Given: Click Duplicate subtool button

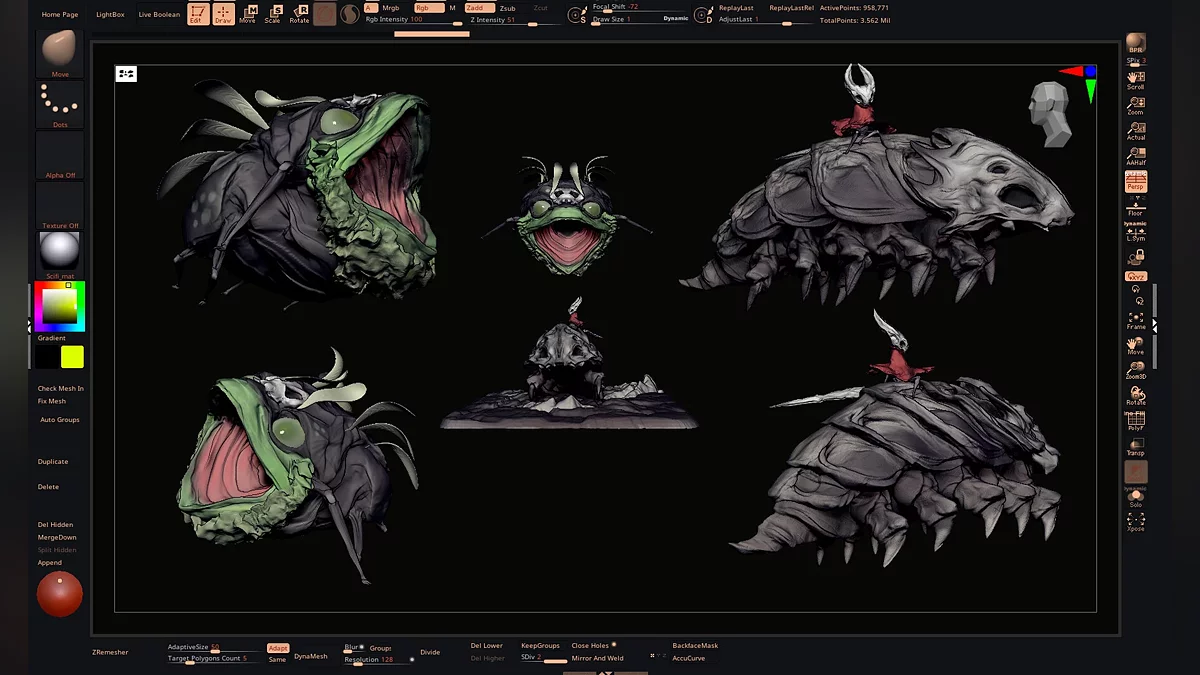Looking at the screenshot, I should [x=53, y=462].
